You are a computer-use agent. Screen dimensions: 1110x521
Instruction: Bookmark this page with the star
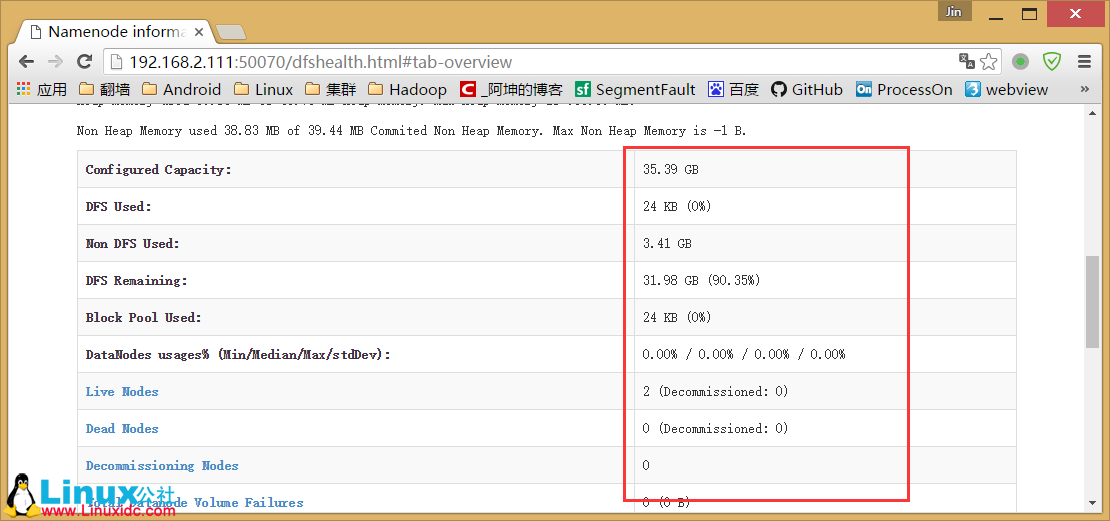[x=989, y=62]
